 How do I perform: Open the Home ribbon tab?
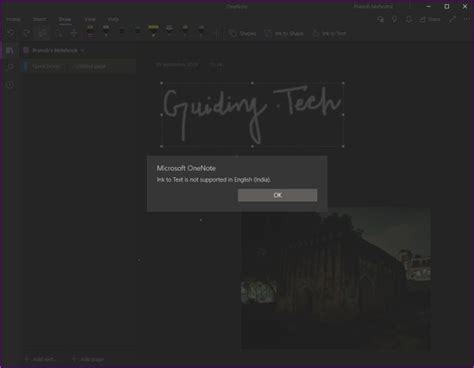pyautogui.click(x=13, y=19)
